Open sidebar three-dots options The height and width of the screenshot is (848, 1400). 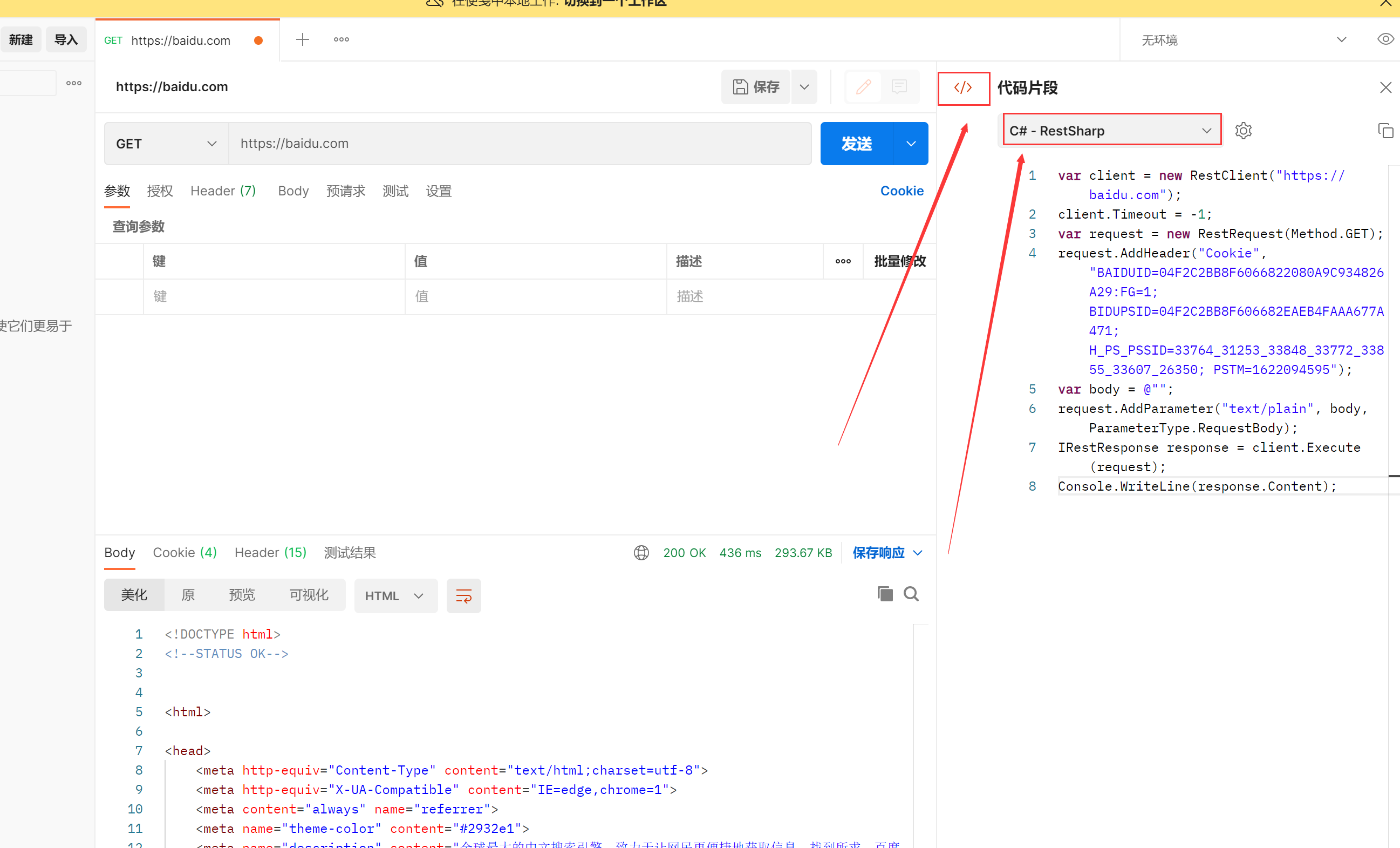coord(74,83)
